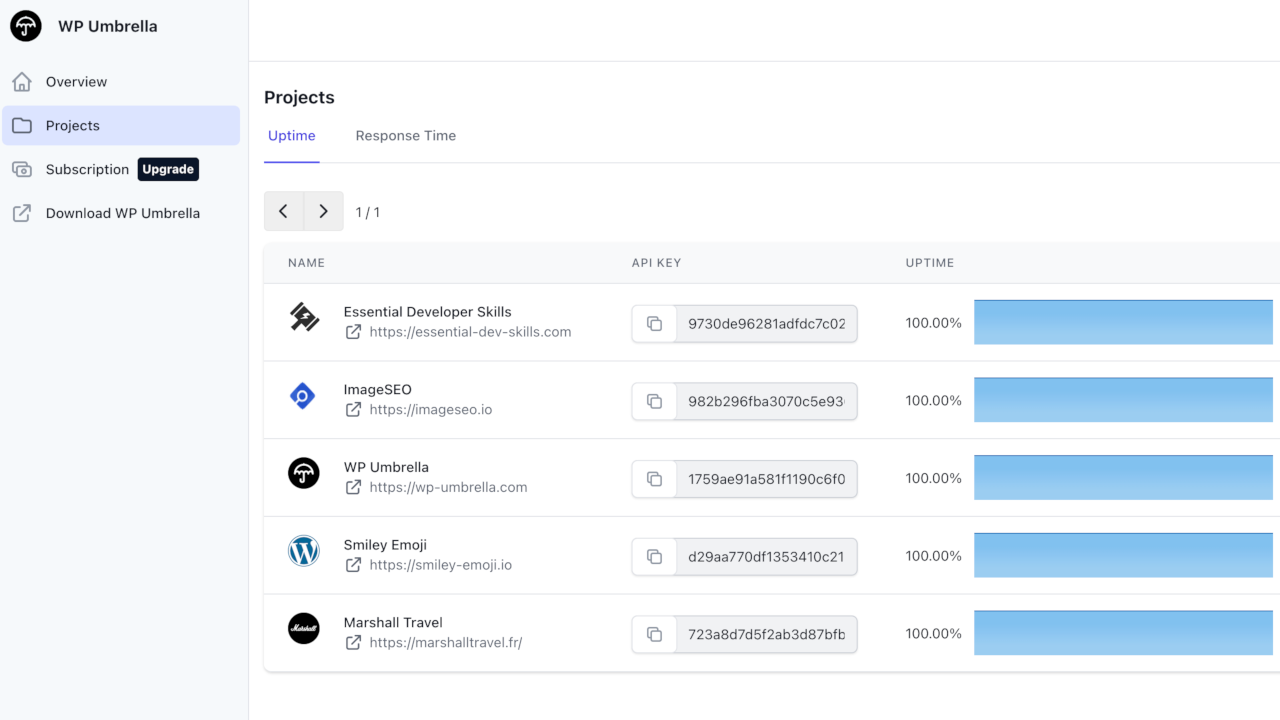
Task: Go to previous page of projects
Action: coord(284,211)
